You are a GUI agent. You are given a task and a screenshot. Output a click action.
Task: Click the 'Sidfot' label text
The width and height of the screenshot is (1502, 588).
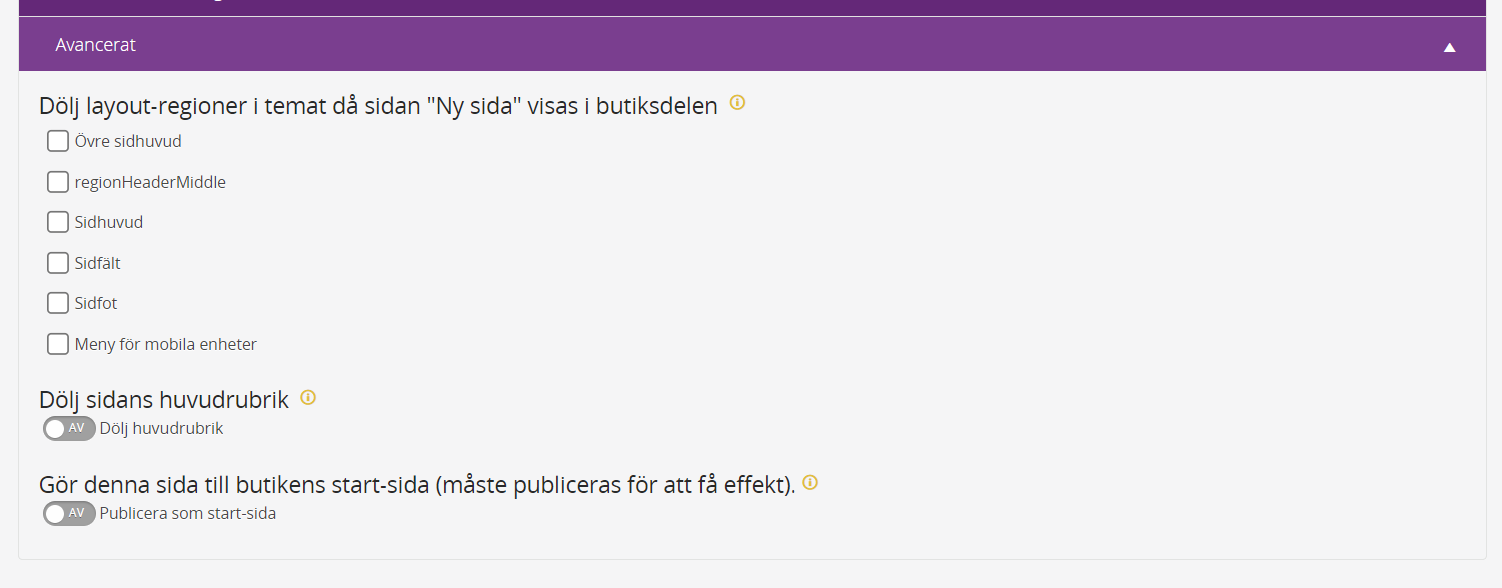[96, 303]
